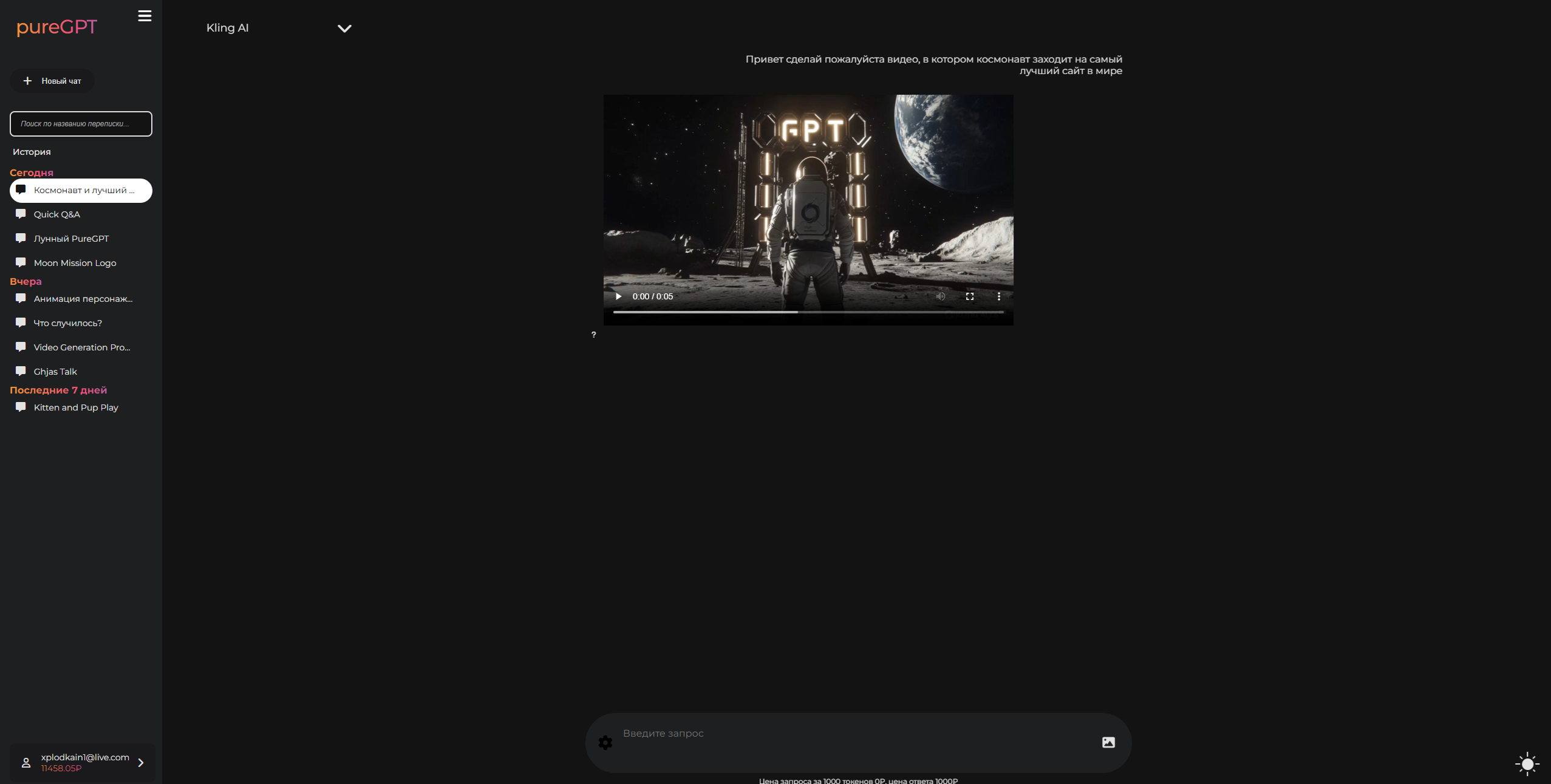
Task: Click the chat icon beside Ghjas Talk
Action: tap(21, 371)
